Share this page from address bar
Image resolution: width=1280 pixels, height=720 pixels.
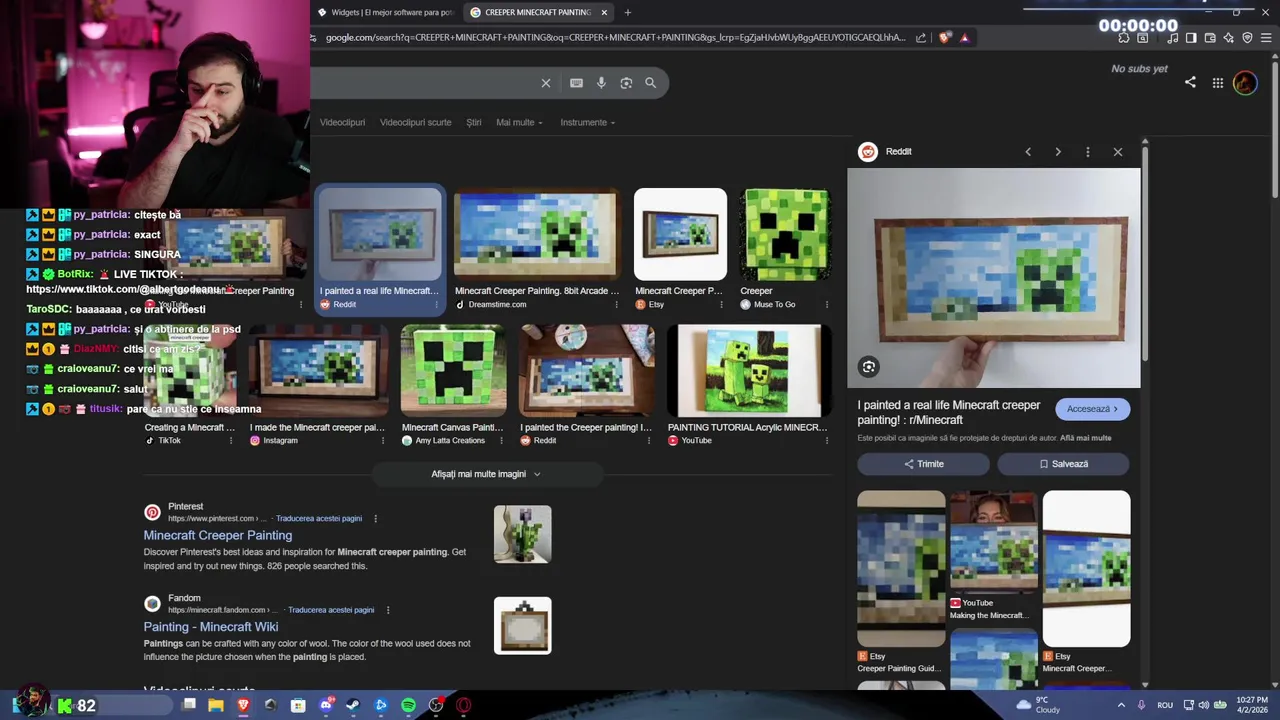[x=921, y=38]
